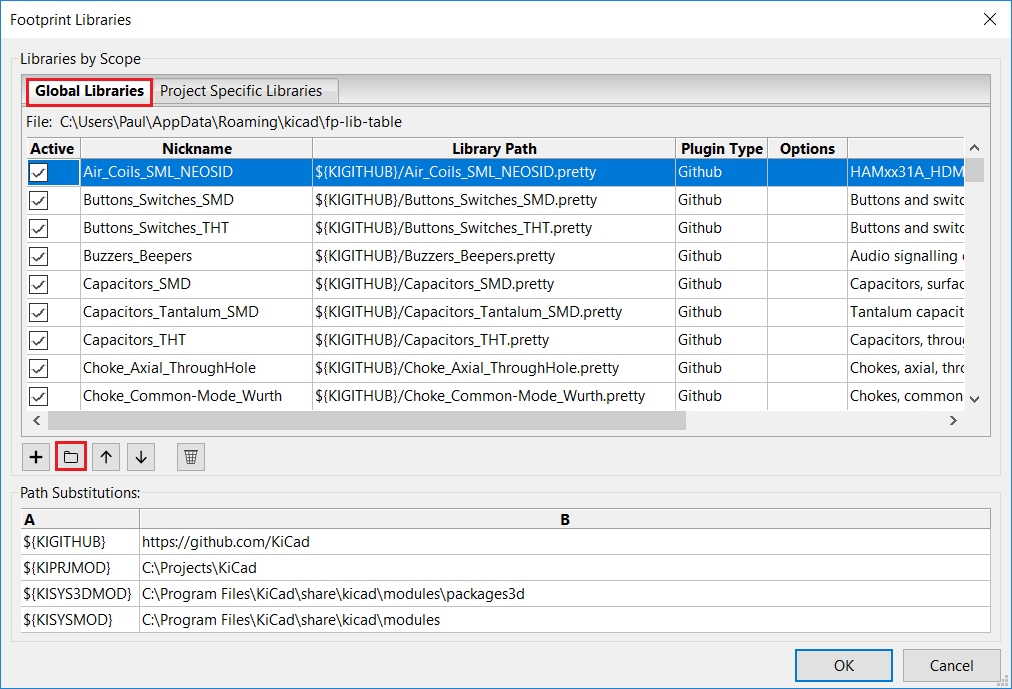
Task: Click the ${KISYS3DMOD} path substitution name
Action: (x=80, y=594)
